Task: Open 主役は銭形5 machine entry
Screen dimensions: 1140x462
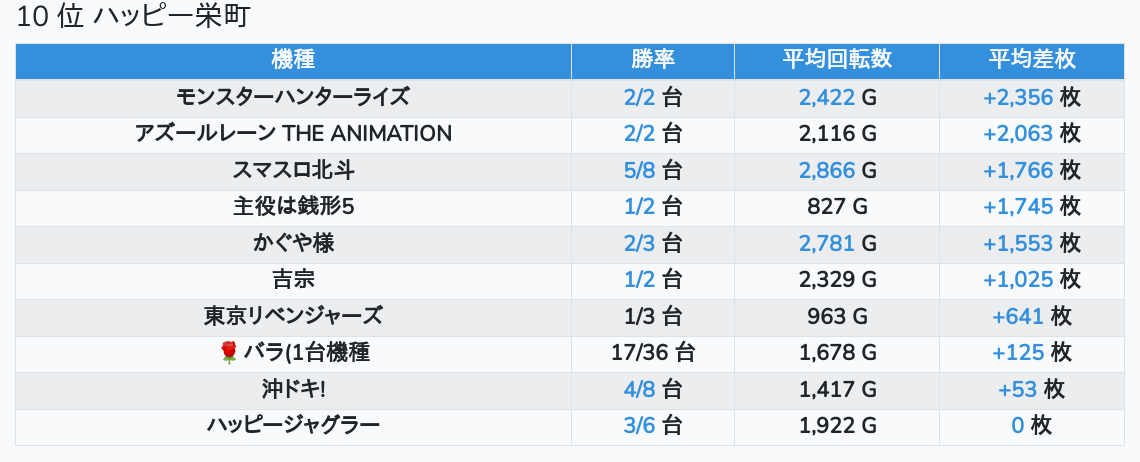Action: [293, 207]
